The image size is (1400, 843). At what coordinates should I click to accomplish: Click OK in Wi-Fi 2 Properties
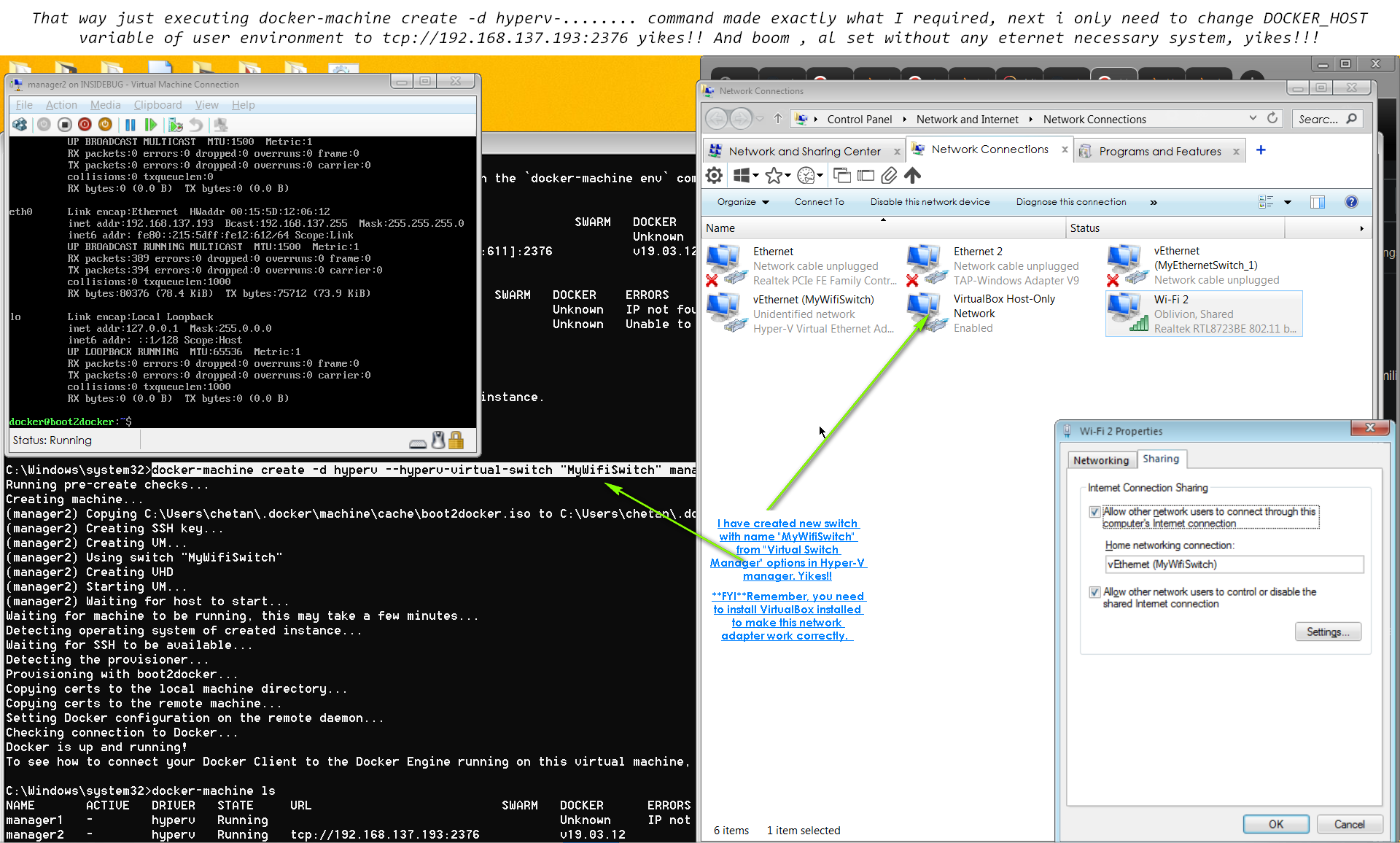(x=1276, y=824)
